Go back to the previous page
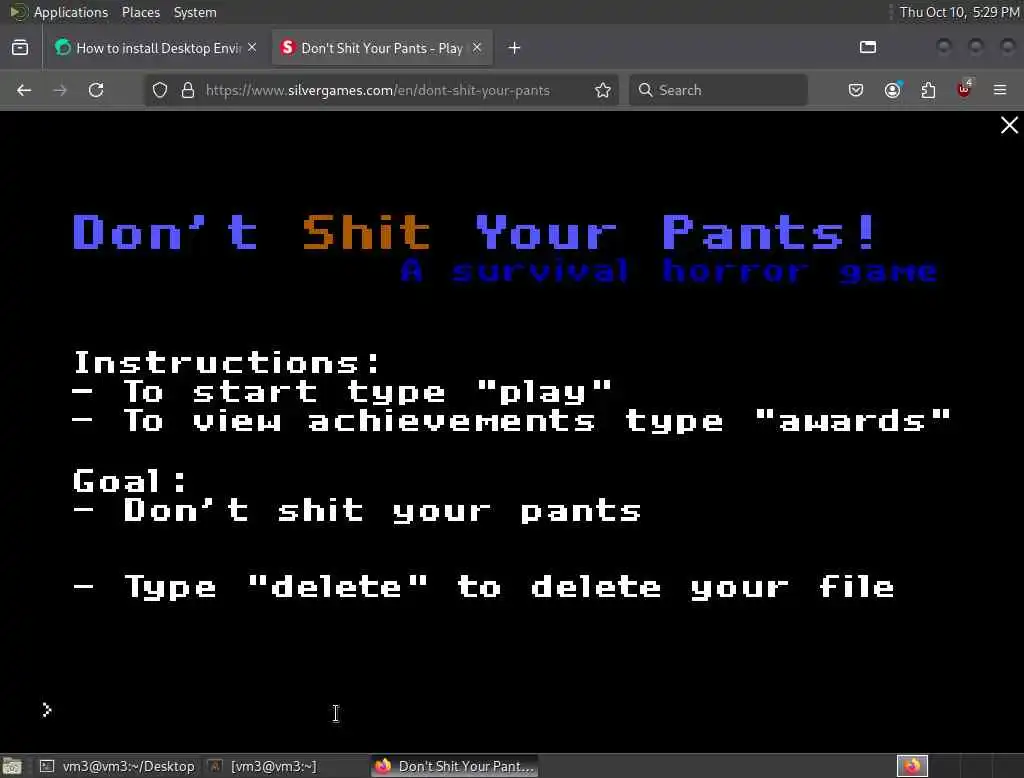The width and height of the screenshot is (1024, 778). coord(24,90)
